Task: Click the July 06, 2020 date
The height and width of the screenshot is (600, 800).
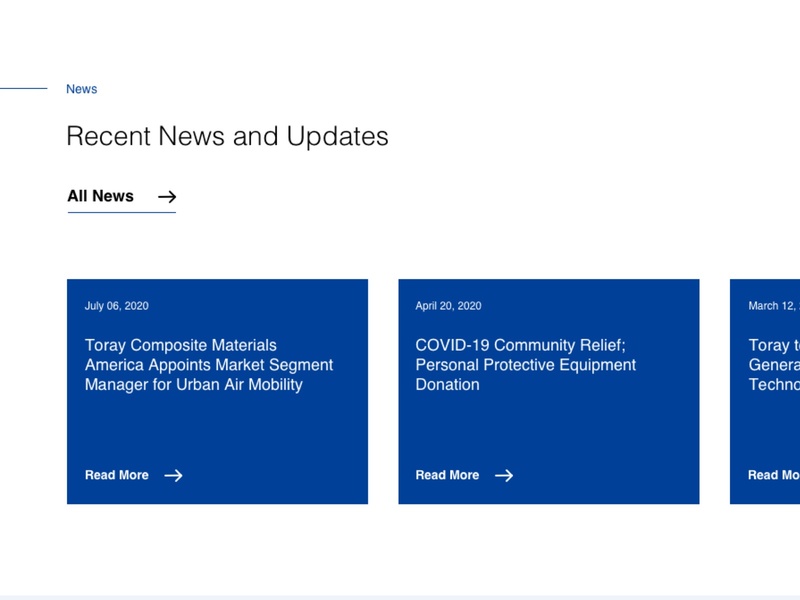Action: coord(117,306)
